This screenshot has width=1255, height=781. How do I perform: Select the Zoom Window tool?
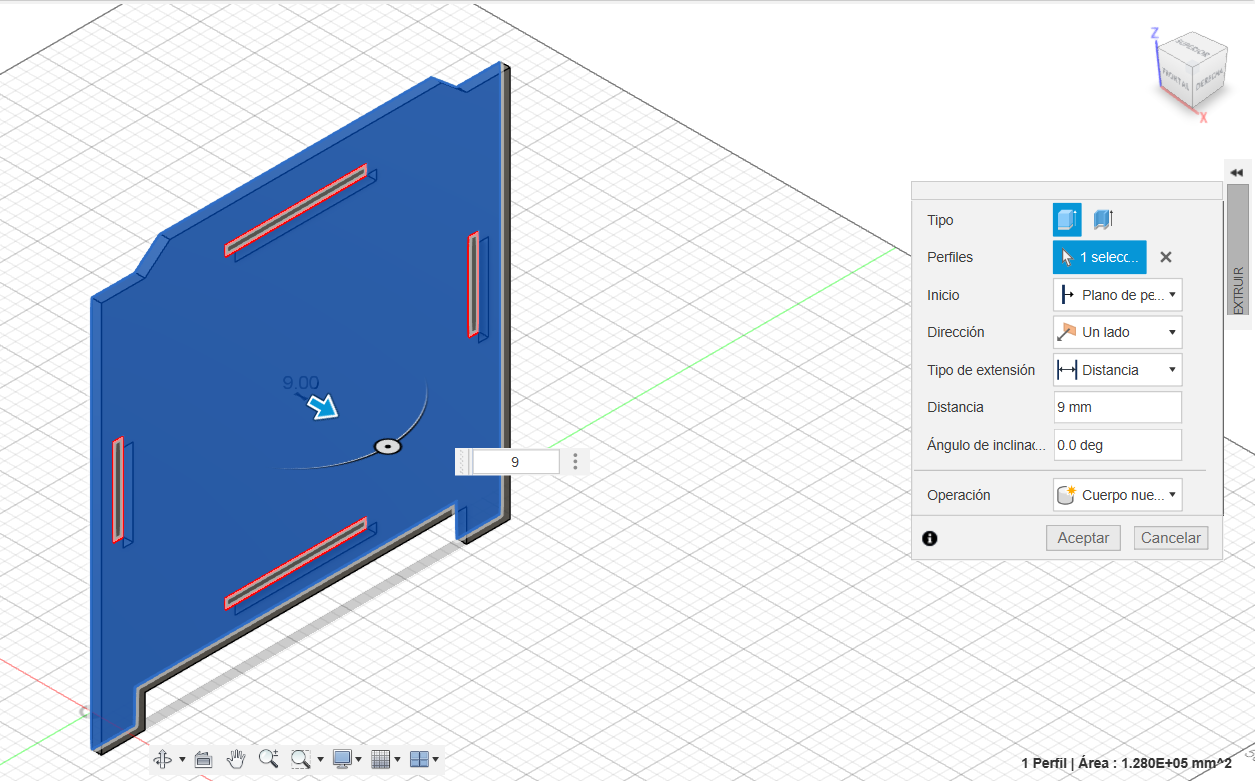click(300, 759)
